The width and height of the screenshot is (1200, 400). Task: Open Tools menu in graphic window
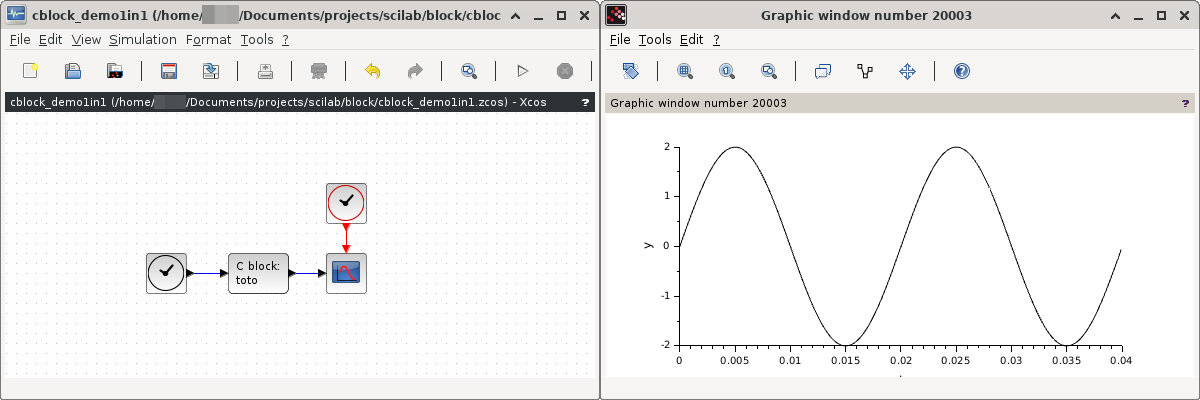(x=655, y=40)
